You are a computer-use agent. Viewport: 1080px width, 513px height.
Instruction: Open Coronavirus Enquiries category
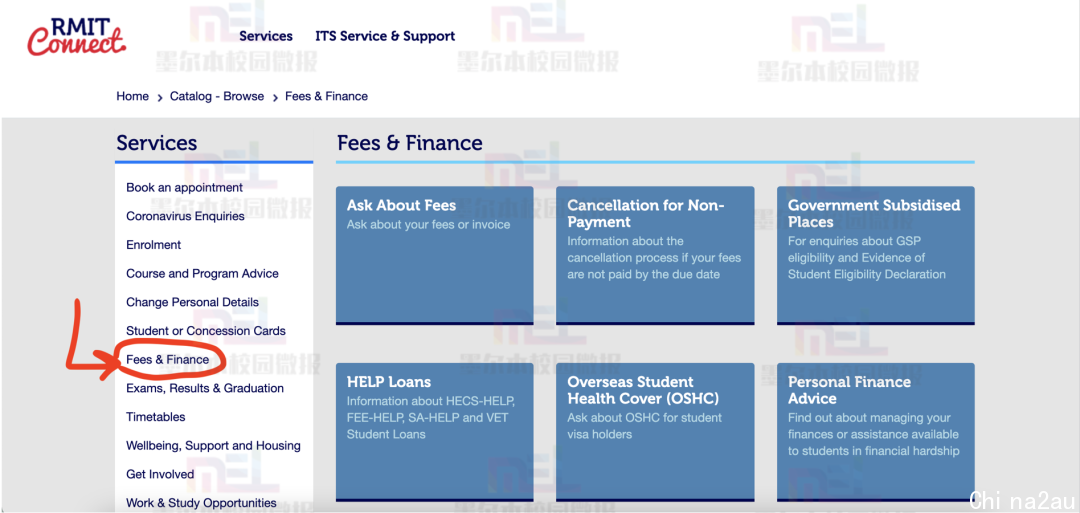(x=185, y=216)
